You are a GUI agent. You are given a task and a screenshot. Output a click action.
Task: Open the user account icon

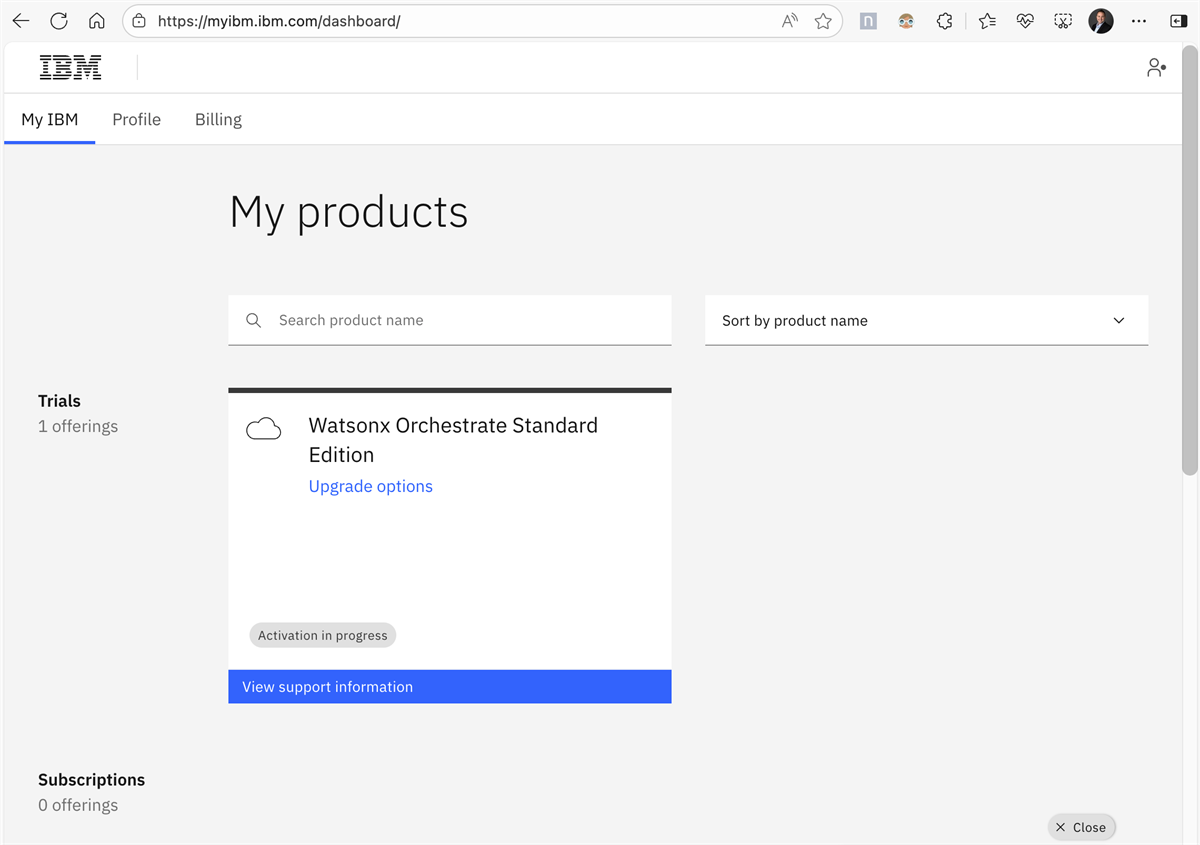click(1156, 68)
